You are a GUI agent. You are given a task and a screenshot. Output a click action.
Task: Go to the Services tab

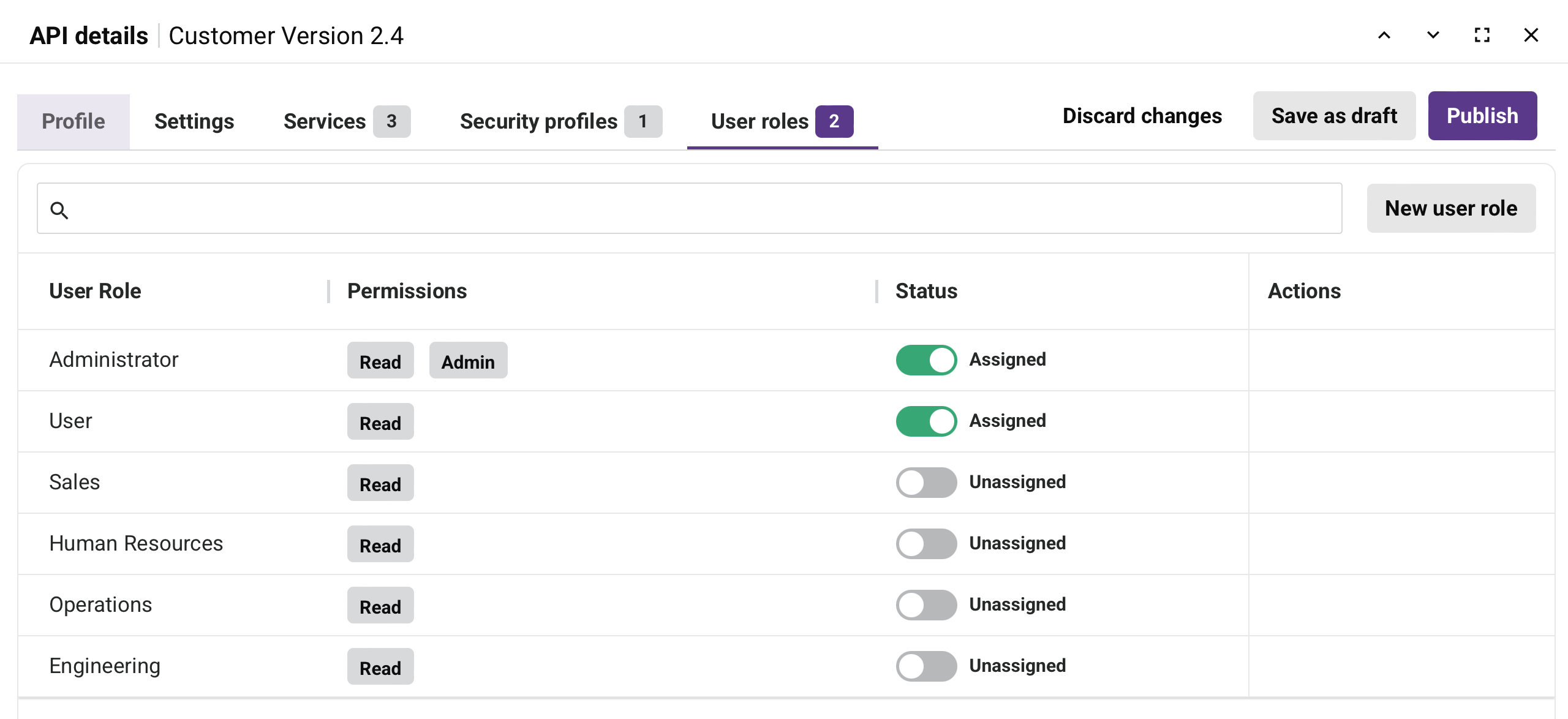click(x=326, y=121)
